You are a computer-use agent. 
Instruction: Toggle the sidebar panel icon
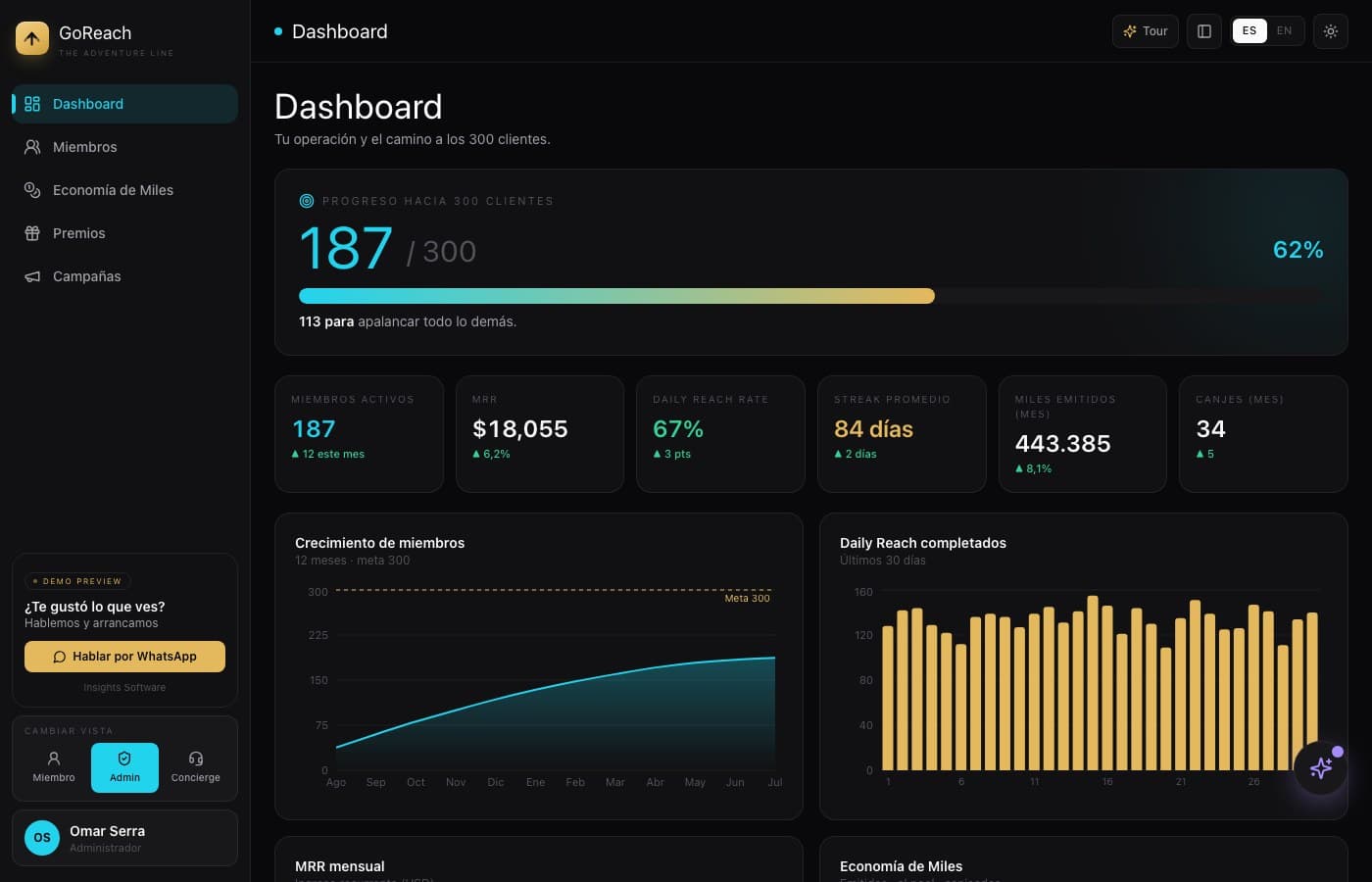1204,31
